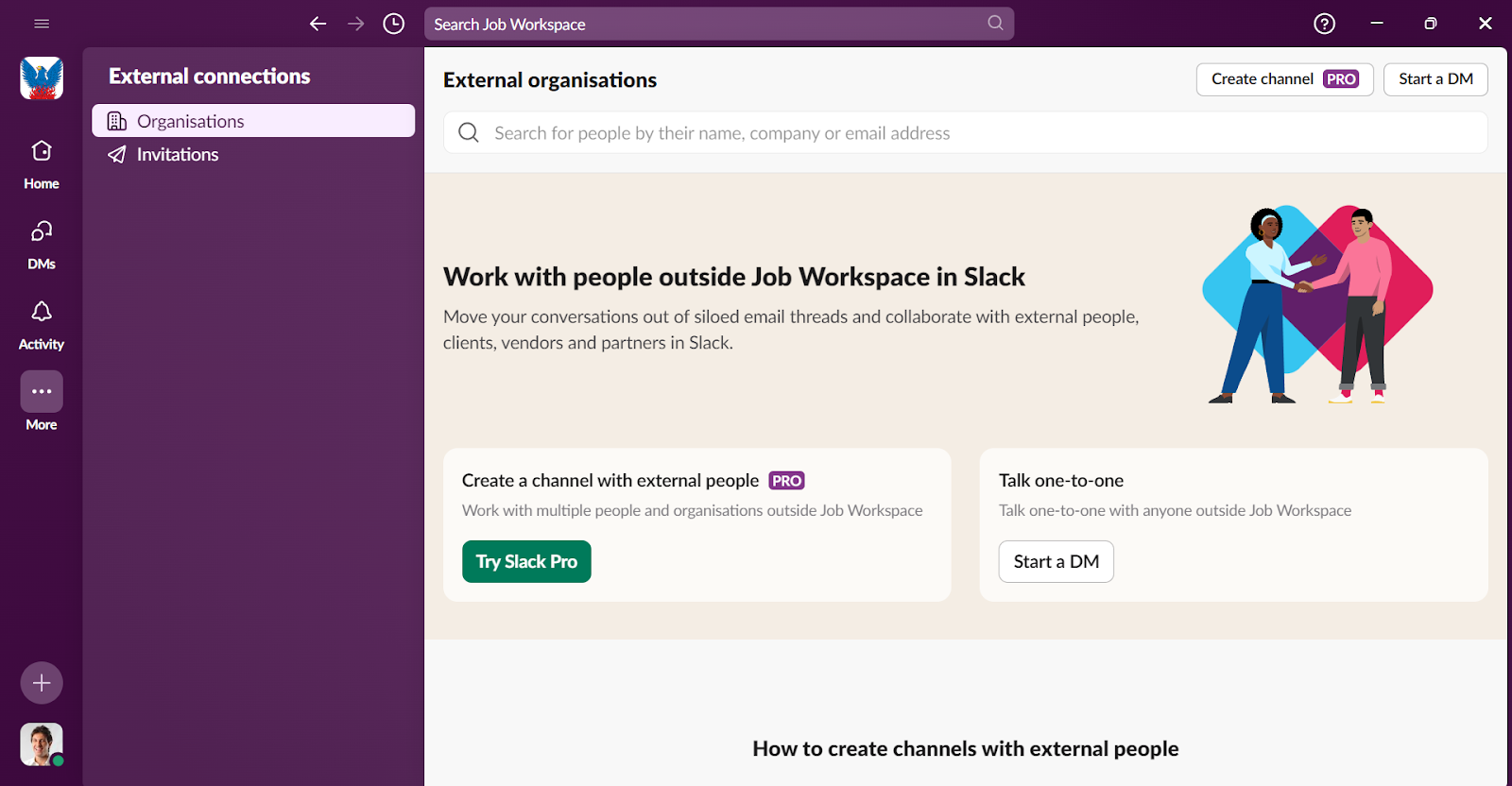This screenshot has height=786, width=1512.
Task: Click 'Work with people outside Job Workspace' heading
Action: coord(734,277)
